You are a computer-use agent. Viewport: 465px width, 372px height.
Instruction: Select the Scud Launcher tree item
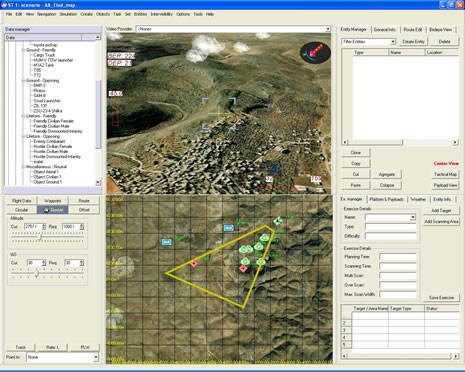click(x=47, y=101)
